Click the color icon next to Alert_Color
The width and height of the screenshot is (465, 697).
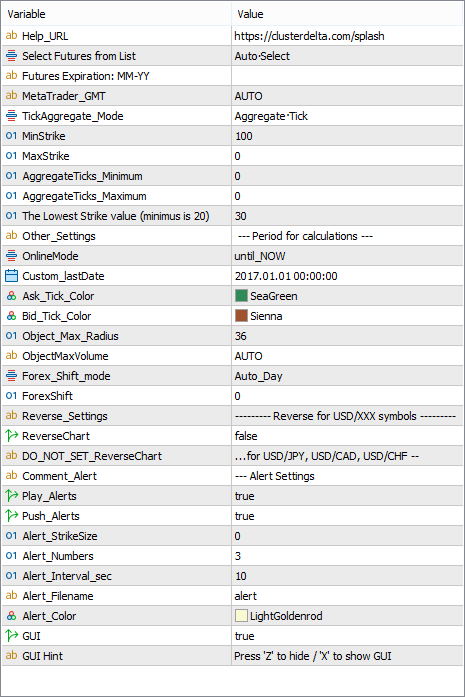12,616
